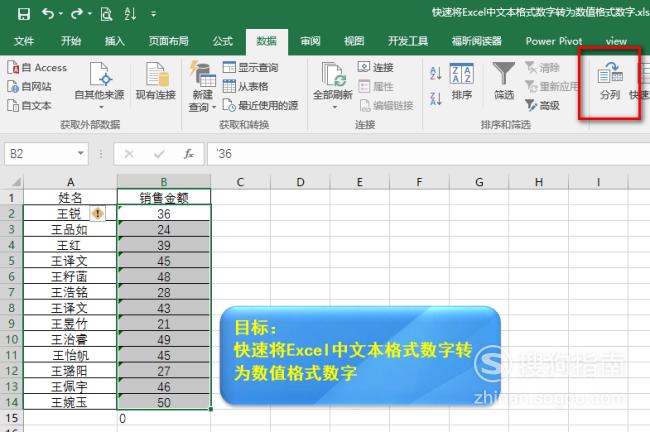
Task: Expand the Name Box dropdown arrow
Action: [x=81, y=154]
